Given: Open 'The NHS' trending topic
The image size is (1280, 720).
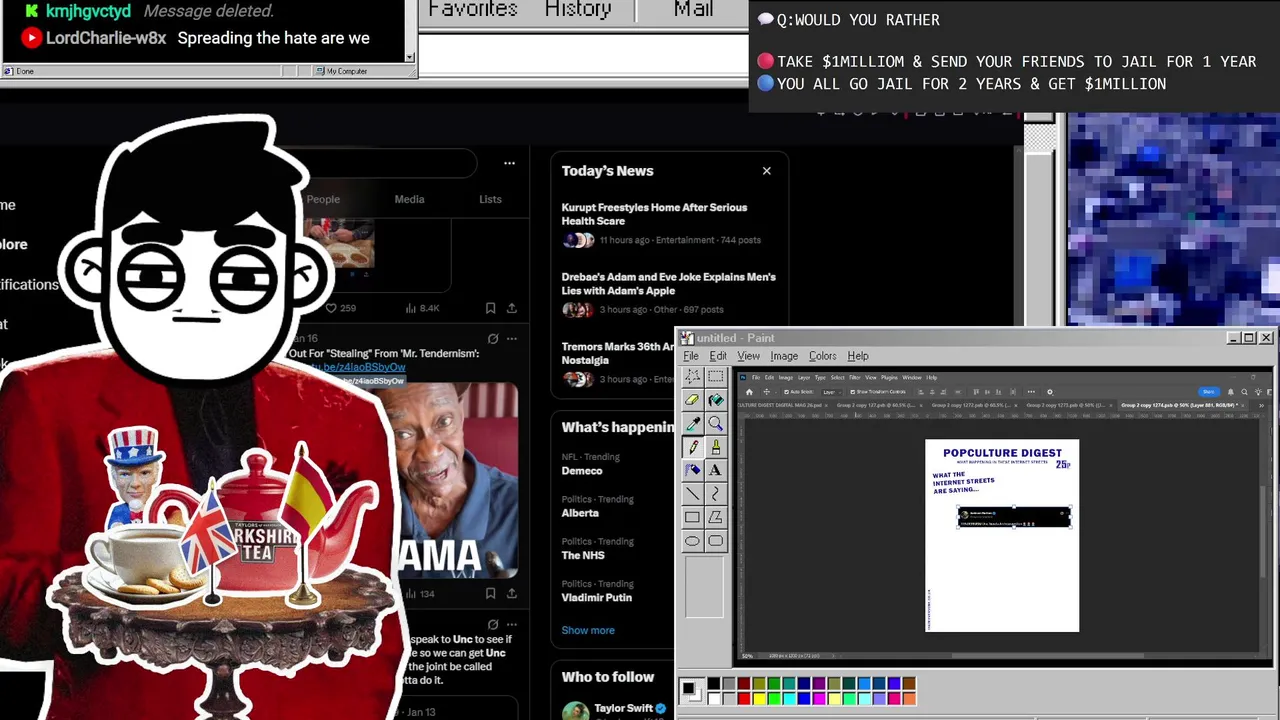Looking at the screenshot, I should point(583,555).
